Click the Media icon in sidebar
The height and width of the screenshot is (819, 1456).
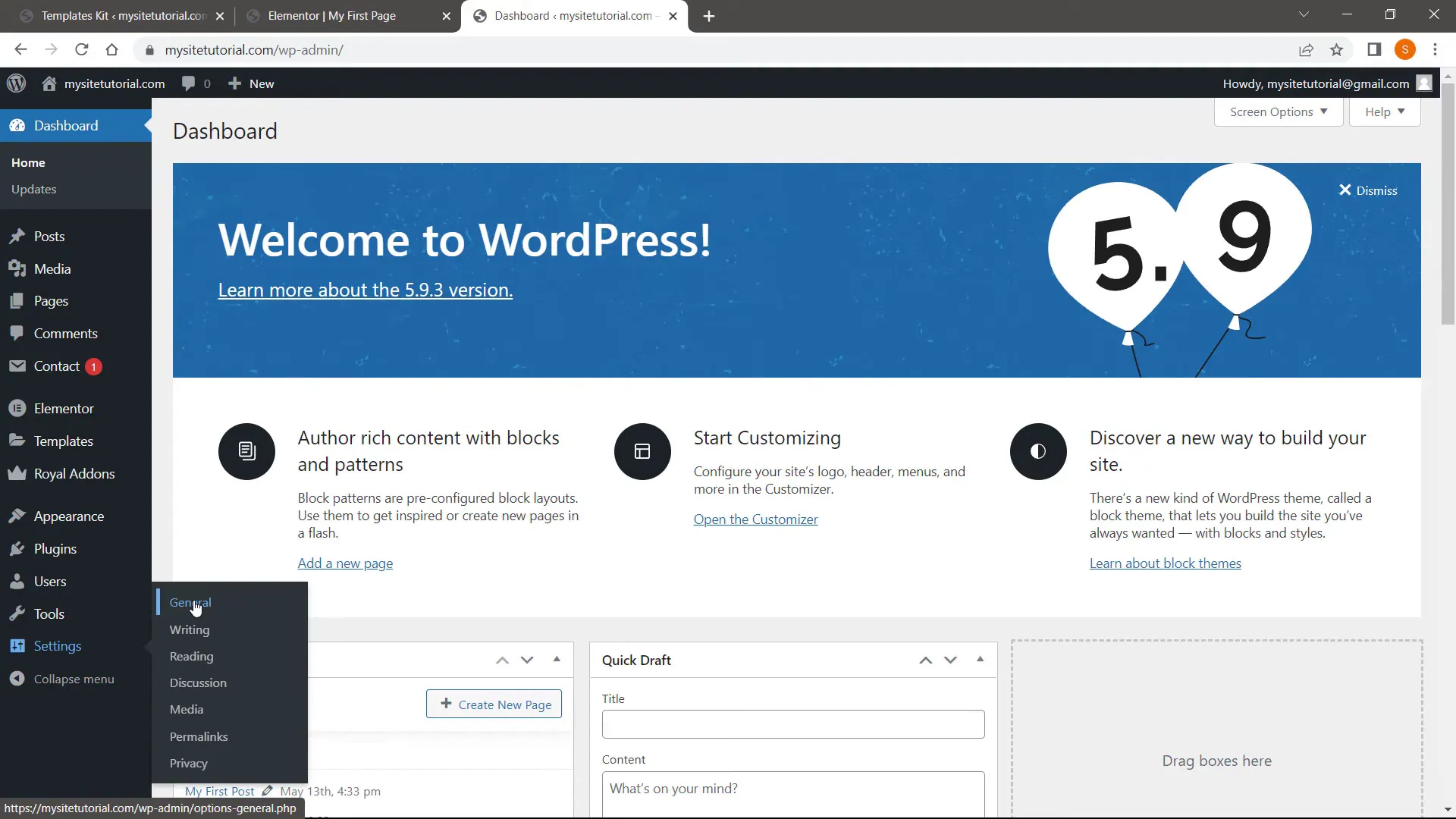(x=17, y=269)
